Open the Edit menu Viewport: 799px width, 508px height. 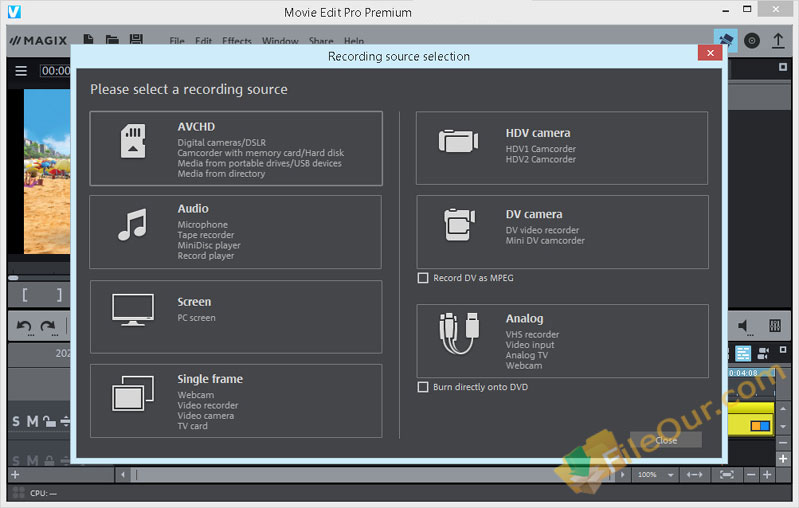click(x=203, y=41)
